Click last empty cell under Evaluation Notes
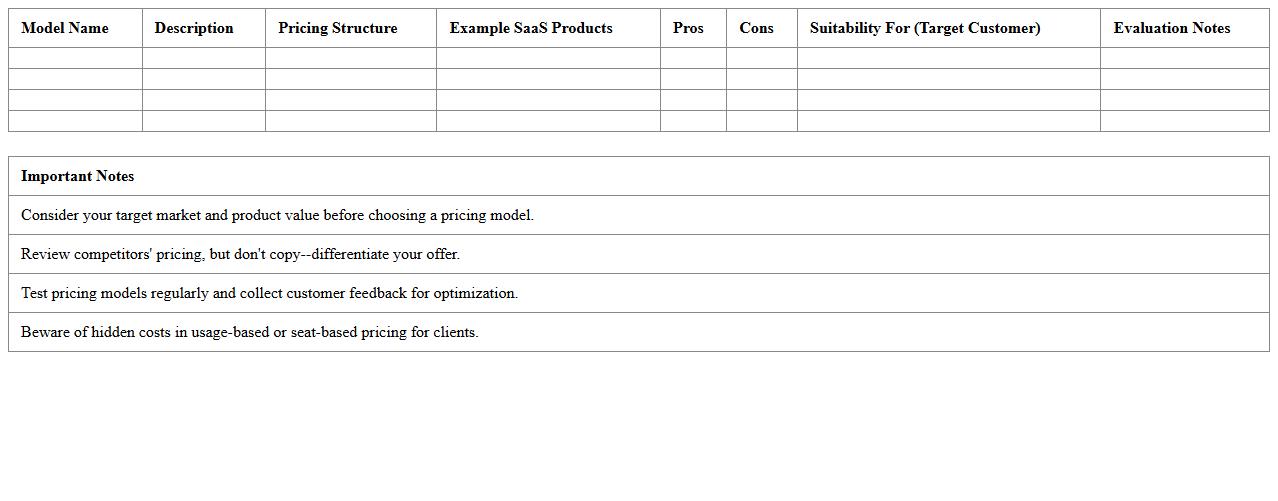 coord(1184,121)
